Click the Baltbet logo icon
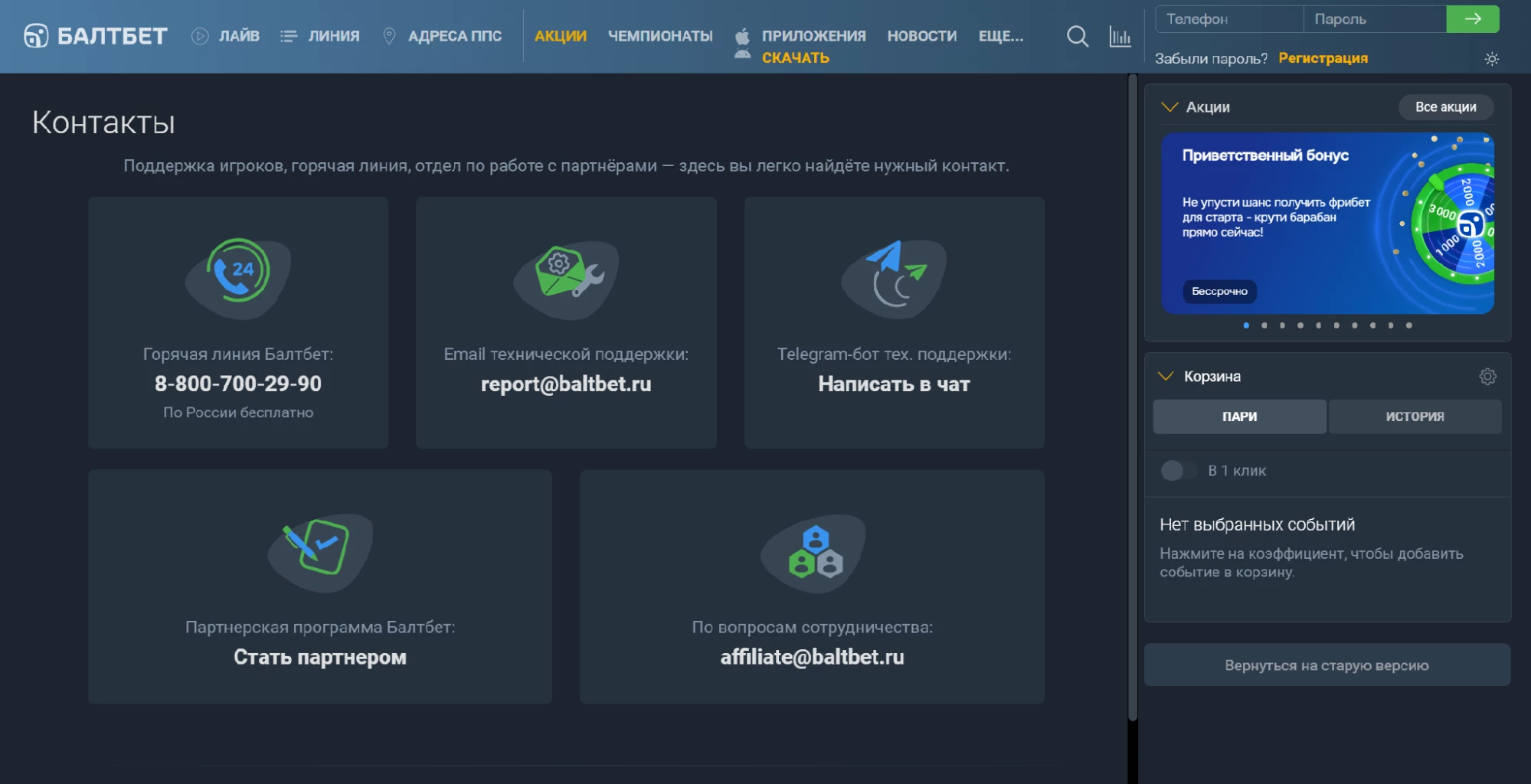Image resolution: width=1531 pixels, height=784 pixels. coord(36,36)
